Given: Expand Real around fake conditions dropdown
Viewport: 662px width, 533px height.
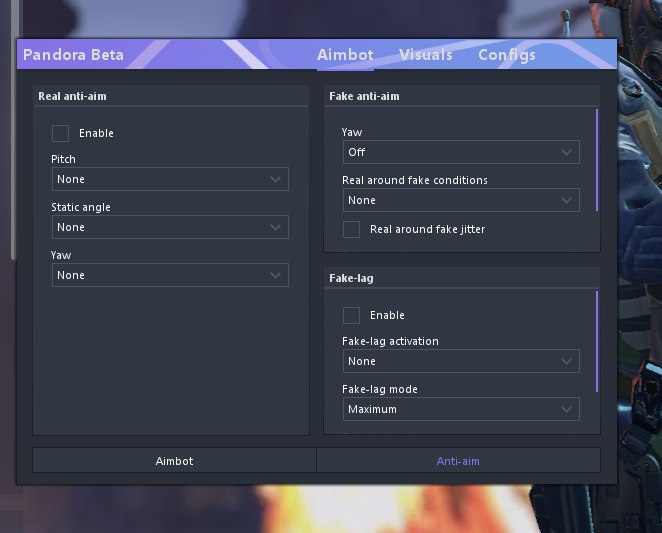Looking at the screenshot, I should [x=461, y=200].
